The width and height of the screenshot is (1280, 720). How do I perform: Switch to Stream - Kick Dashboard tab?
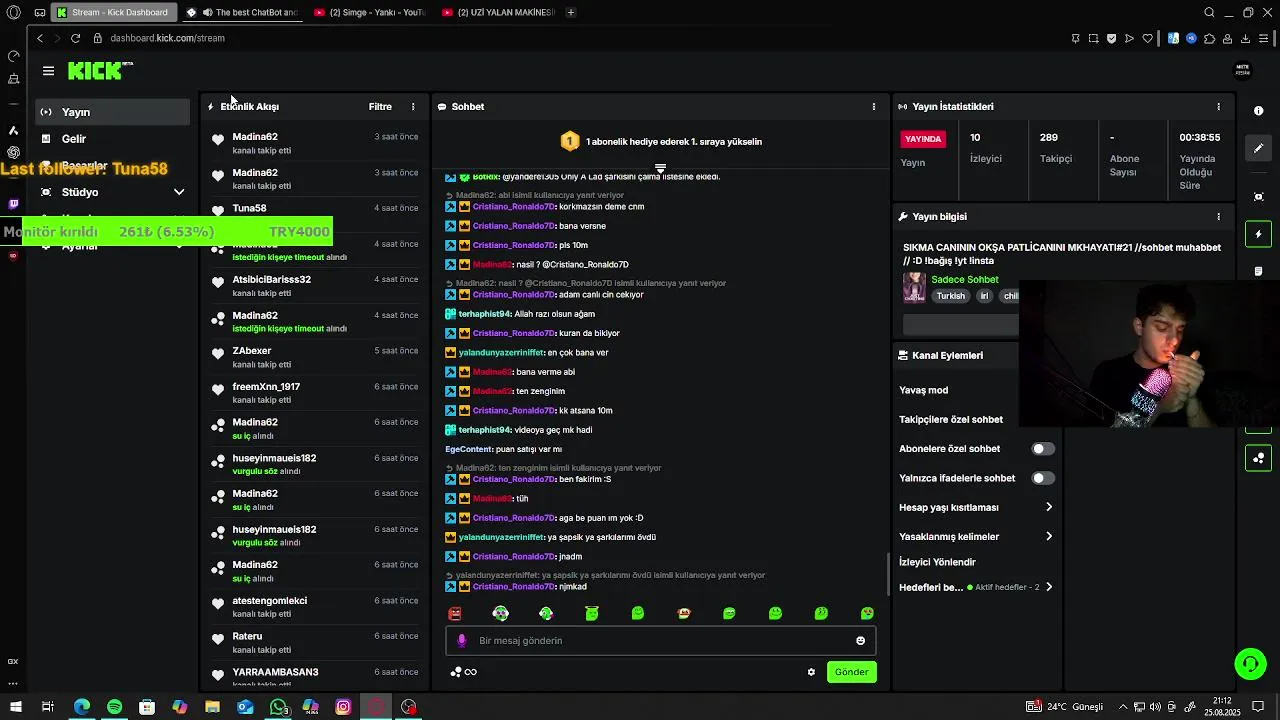(x=112, y=12)
